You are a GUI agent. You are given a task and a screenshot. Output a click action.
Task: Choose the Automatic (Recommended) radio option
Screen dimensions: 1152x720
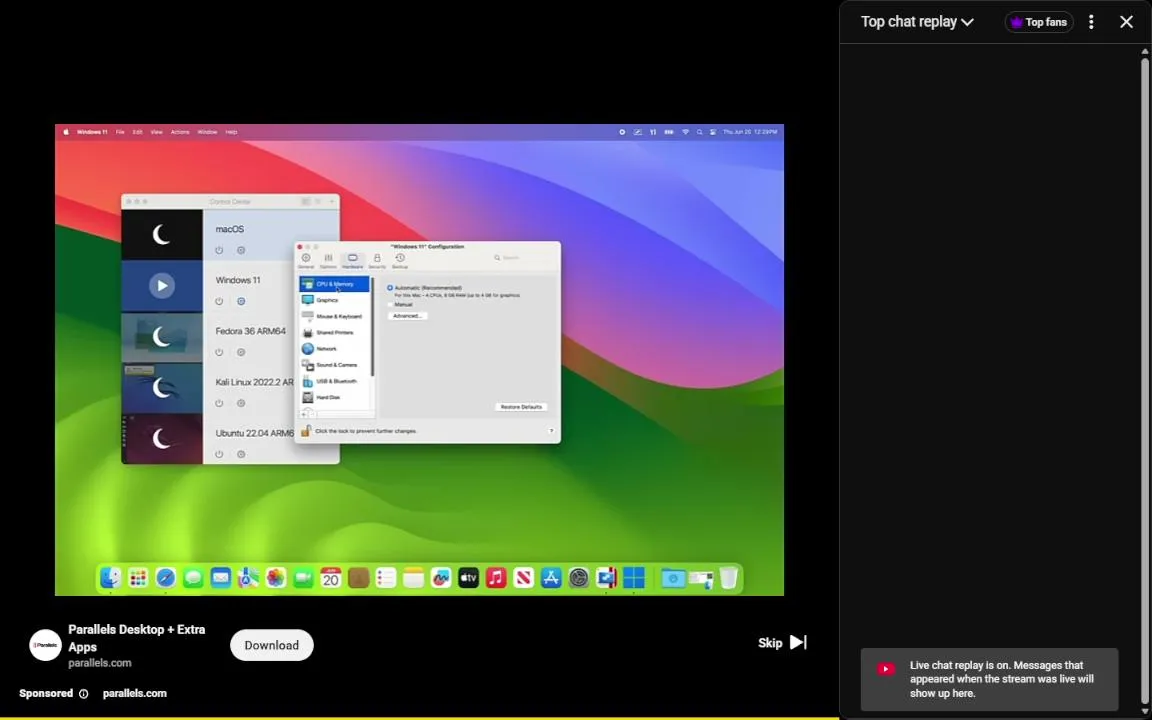390,288
